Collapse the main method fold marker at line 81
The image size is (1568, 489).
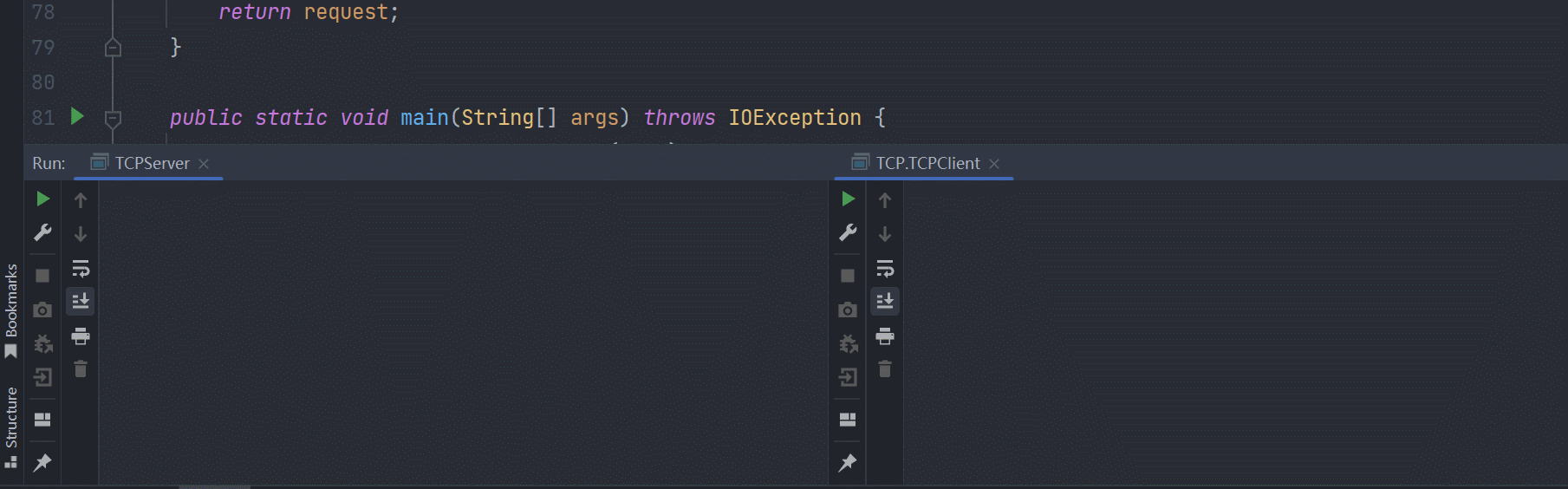[113, 119]
